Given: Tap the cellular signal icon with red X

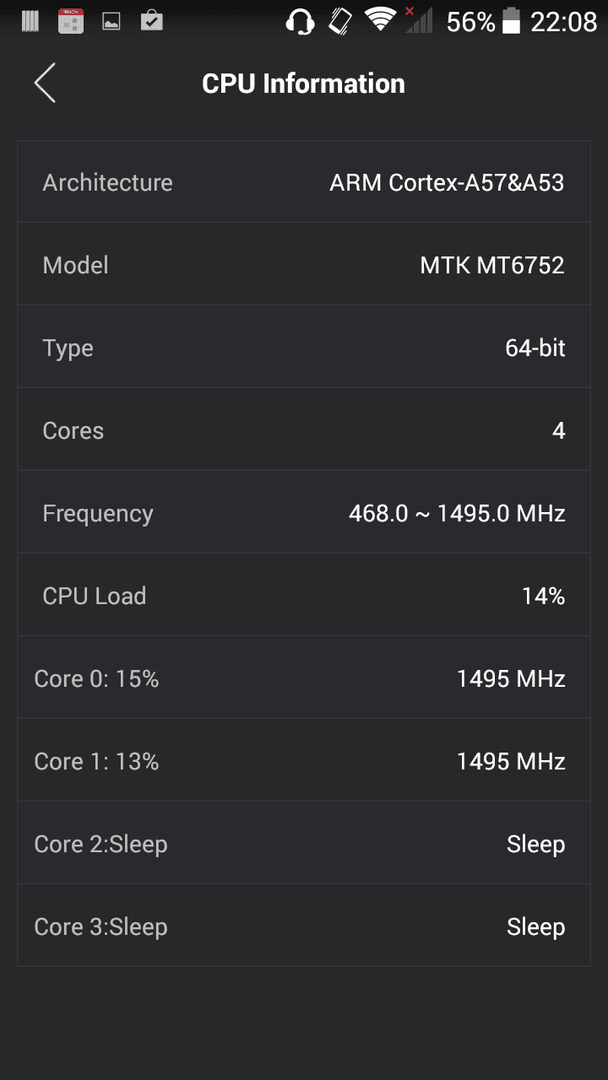Looking at the screenshot, I should pos(418,20).
